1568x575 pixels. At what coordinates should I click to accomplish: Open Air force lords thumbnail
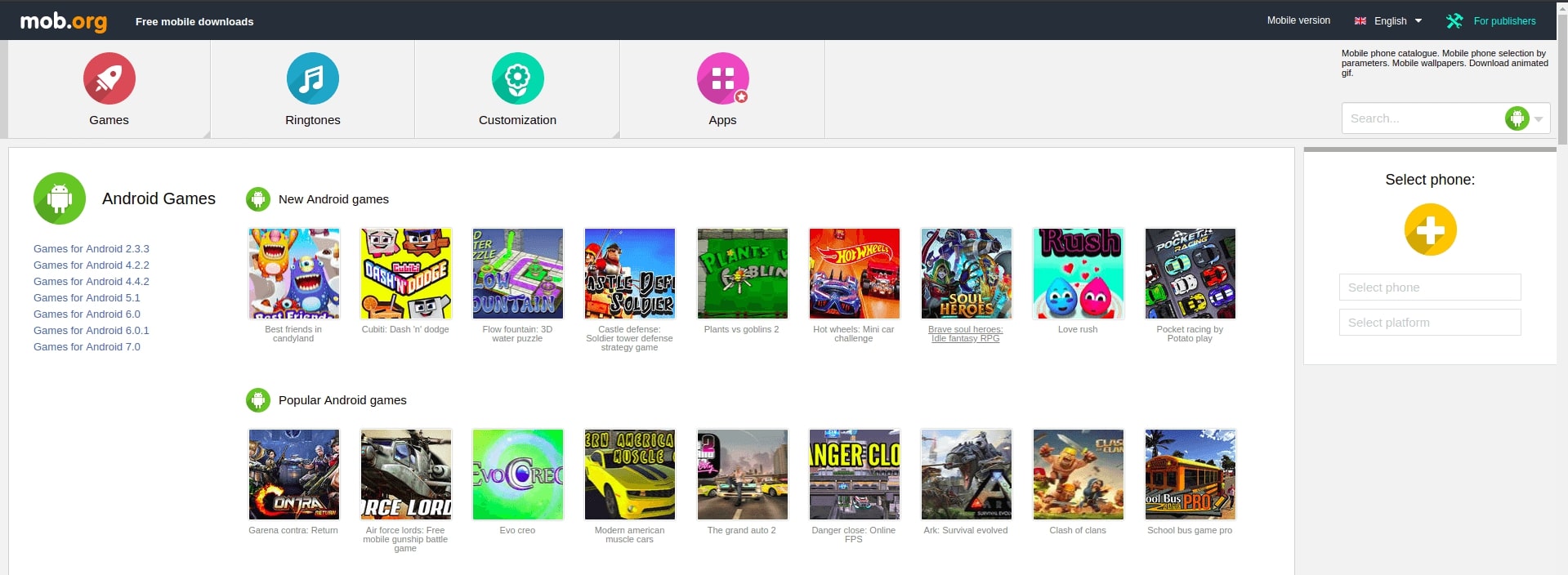tap(406, 475)
